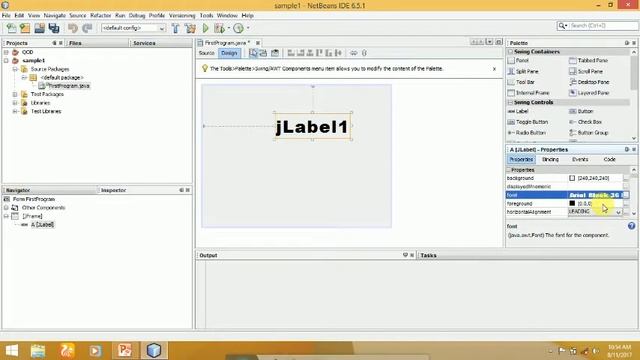Switch editor to Design view

tap(229, 53)
